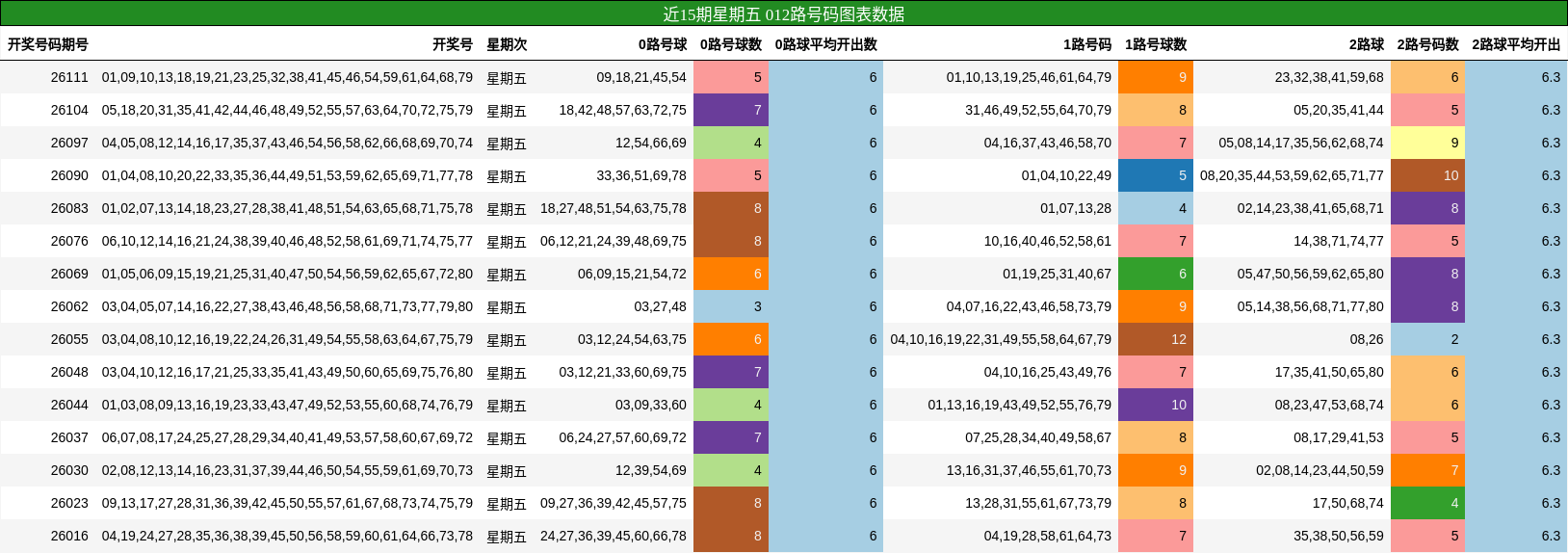Click the 2路球 cell 23,32,38,41,59,68
Screen dimensions: 1568x553
(x=1329, y=77)
